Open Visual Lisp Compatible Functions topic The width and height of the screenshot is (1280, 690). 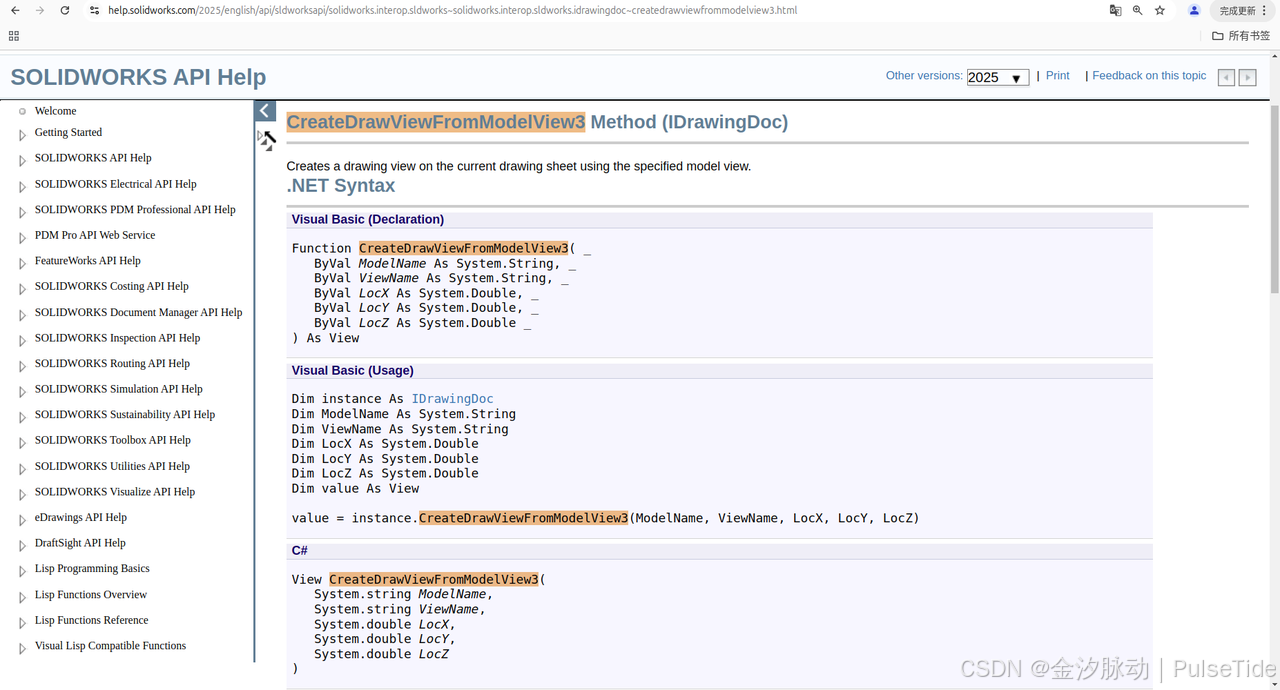pyautogui.click(x=110, y=646)
